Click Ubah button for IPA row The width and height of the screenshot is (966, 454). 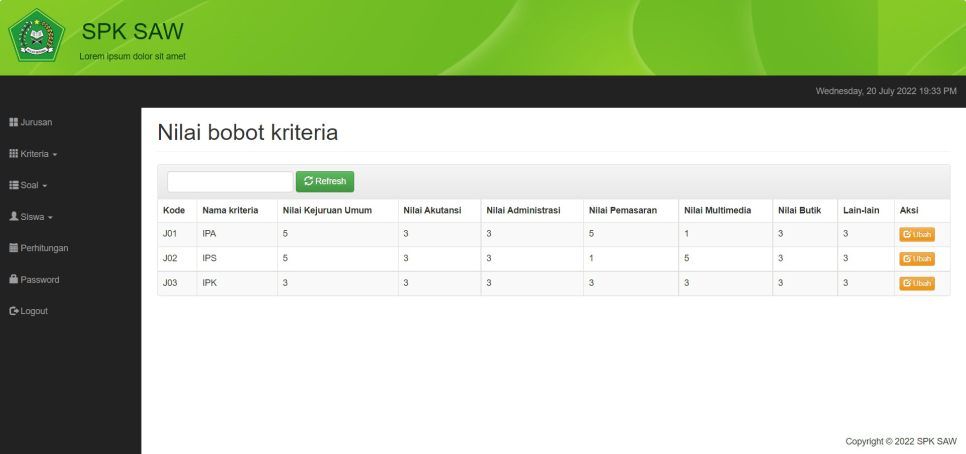916,234
